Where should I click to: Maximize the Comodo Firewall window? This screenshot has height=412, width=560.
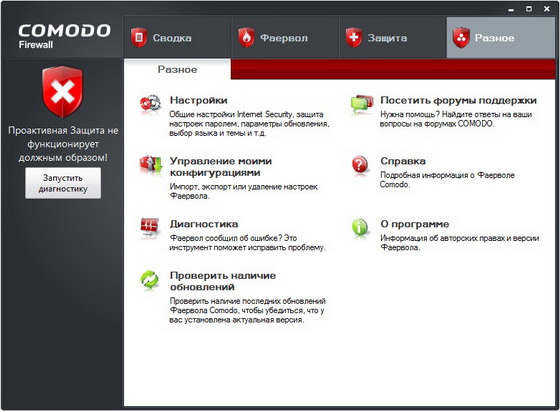pyautogui.click(x=529, y=9)
